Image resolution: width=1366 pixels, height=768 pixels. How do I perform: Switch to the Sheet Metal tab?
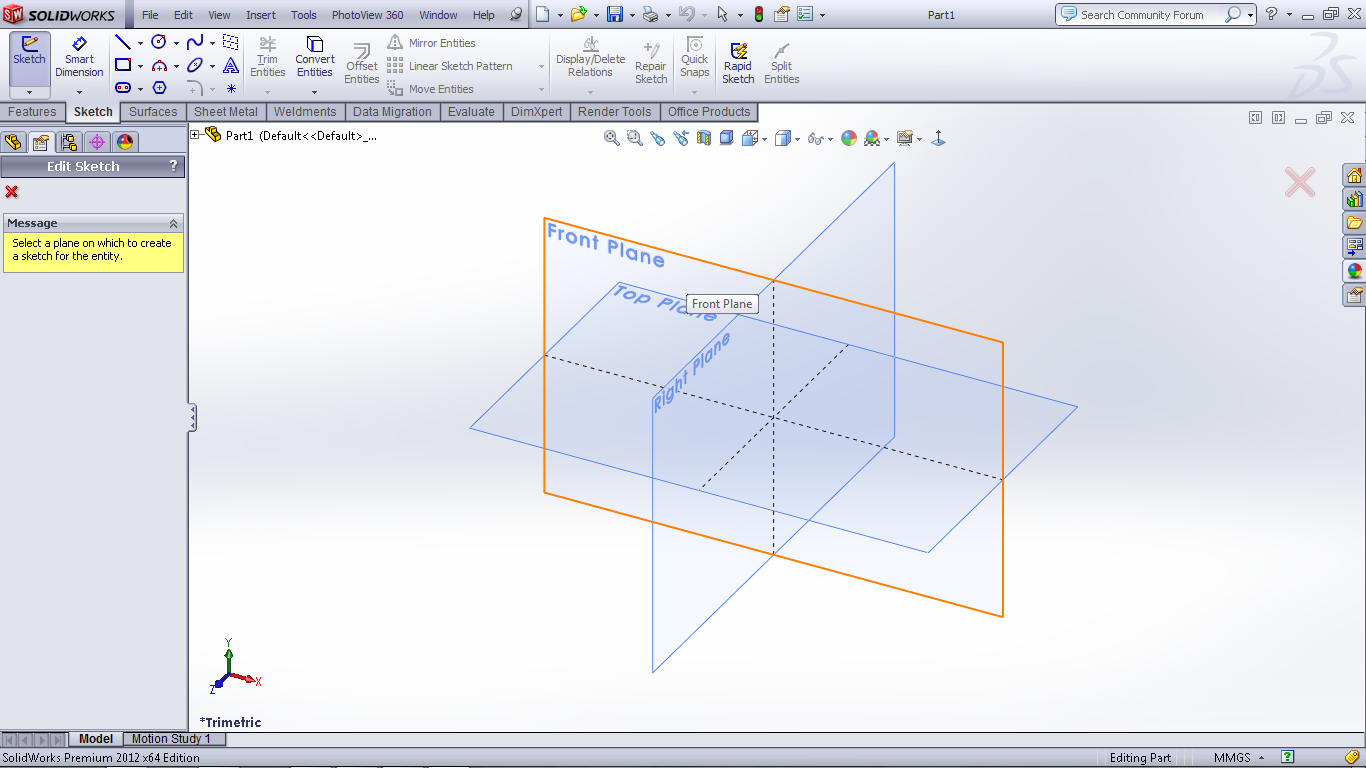[225, 112]
